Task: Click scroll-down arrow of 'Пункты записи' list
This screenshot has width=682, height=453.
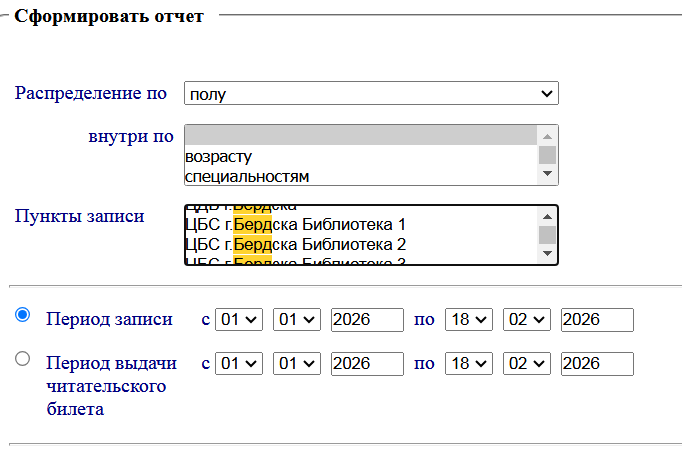Action: (x=547, y=254)
